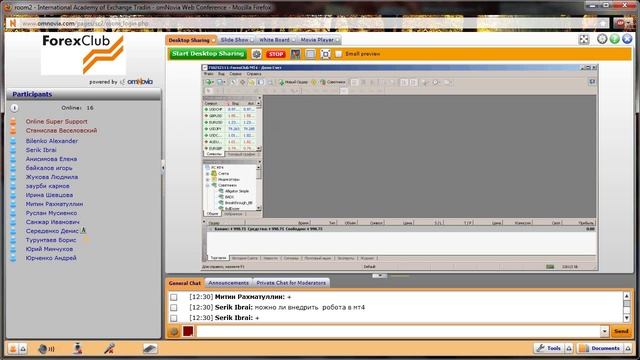Select participant Анисимова Елена
Screen dimensions: 640x360
coord(51,159)
